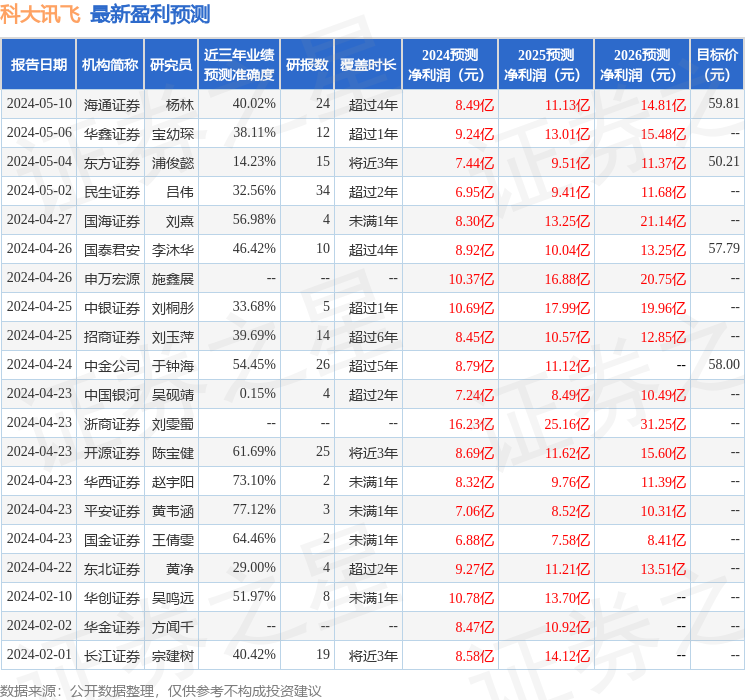Click the 最新盈利预测 heading
This screenshot has width=745, height=700.
coord(150,14)
